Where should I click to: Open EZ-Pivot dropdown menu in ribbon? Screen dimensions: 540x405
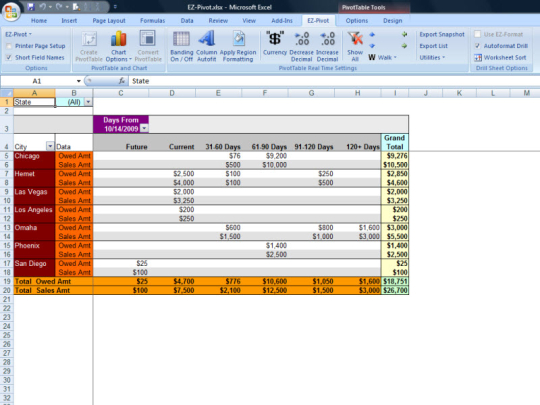(18, 34)
